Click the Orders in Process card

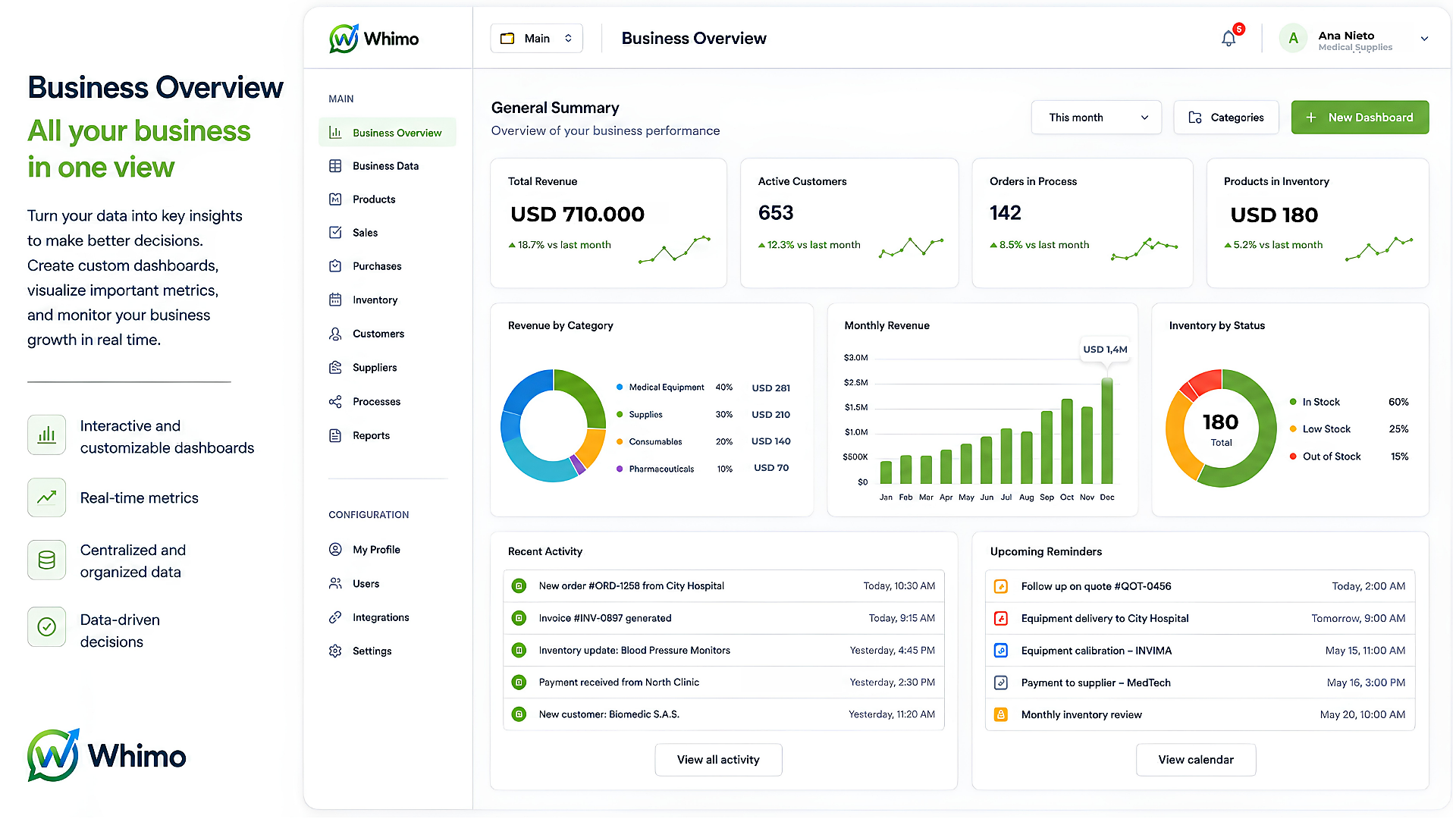pos(1082,223)
